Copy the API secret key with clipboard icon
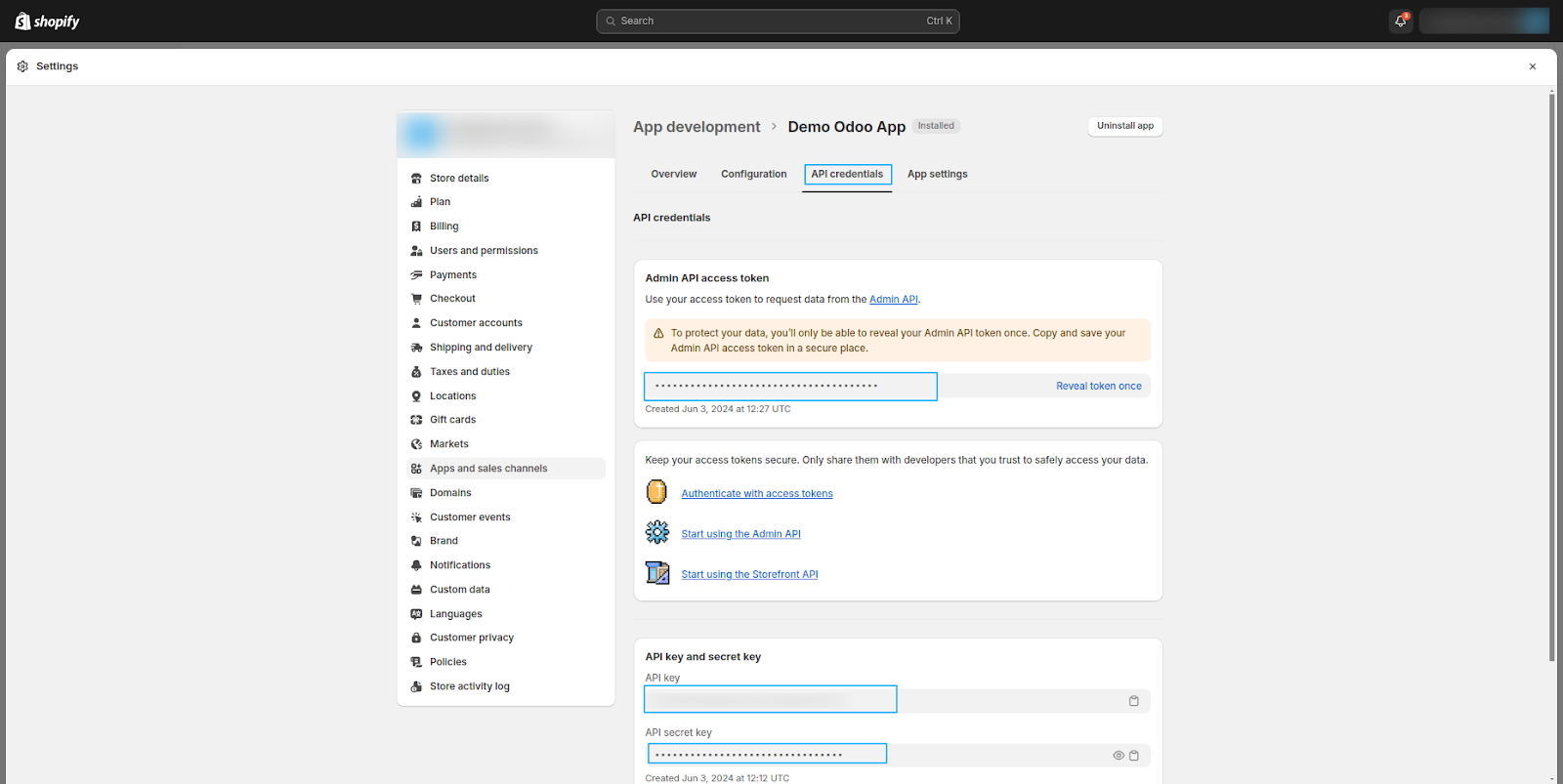Image resolution: width=1563 pixels, height=784 pixels. (x=1134, y=756)
